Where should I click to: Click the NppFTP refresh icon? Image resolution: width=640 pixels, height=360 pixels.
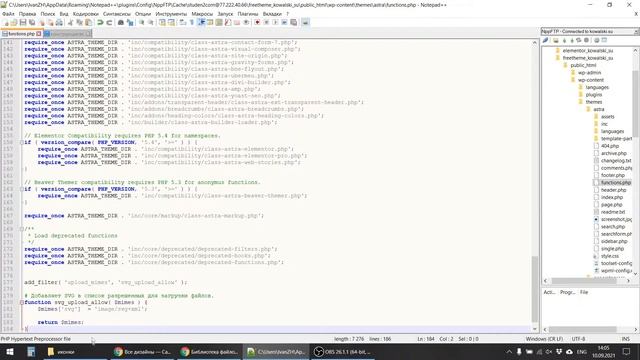[579, 40]
